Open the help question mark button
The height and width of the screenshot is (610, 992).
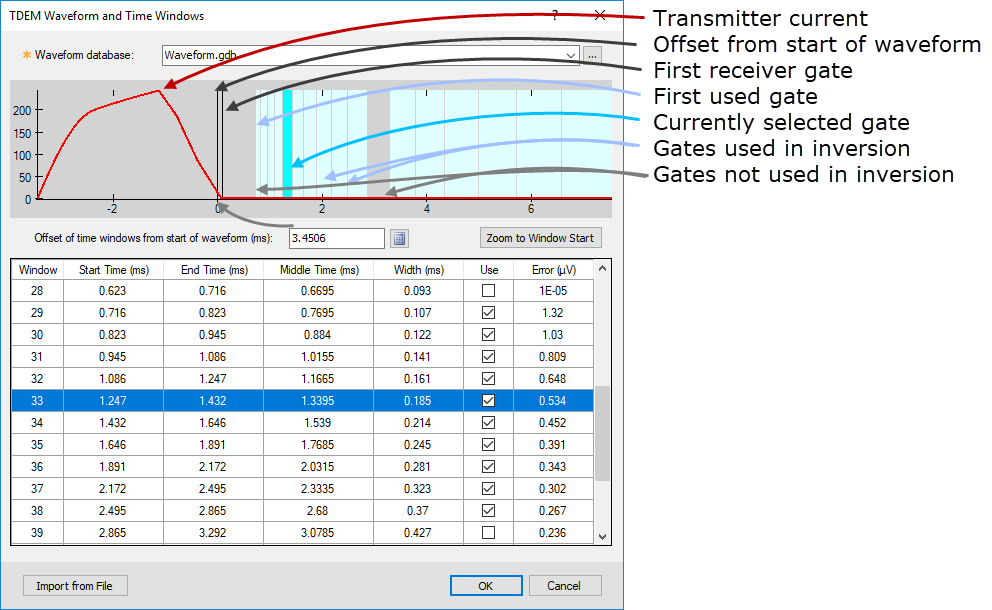click(x=555, y=15)
